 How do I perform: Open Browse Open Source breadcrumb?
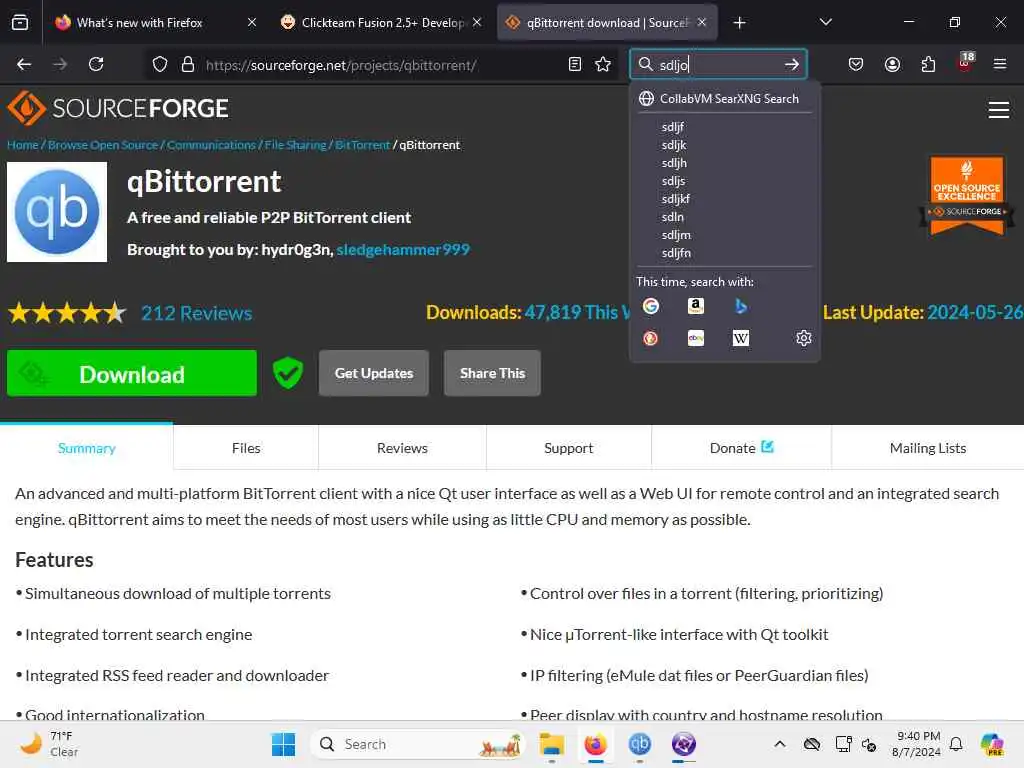(x=103, y=145)
